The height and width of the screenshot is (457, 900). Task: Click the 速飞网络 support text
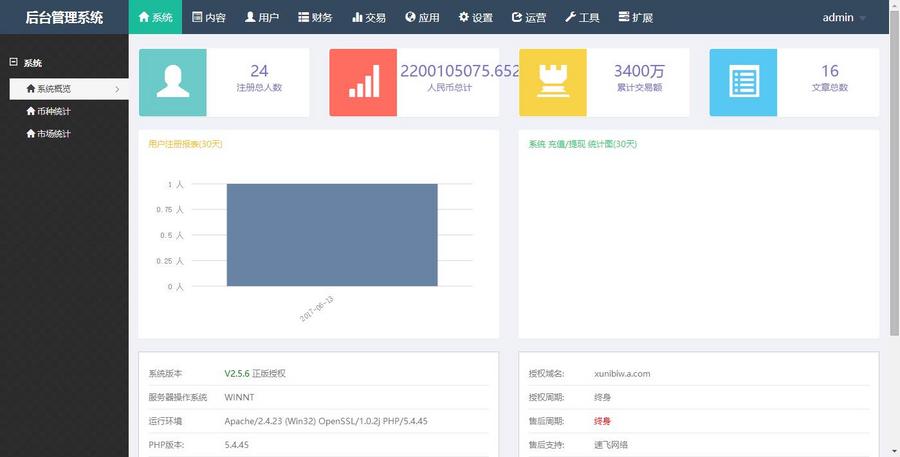[611, 445]
